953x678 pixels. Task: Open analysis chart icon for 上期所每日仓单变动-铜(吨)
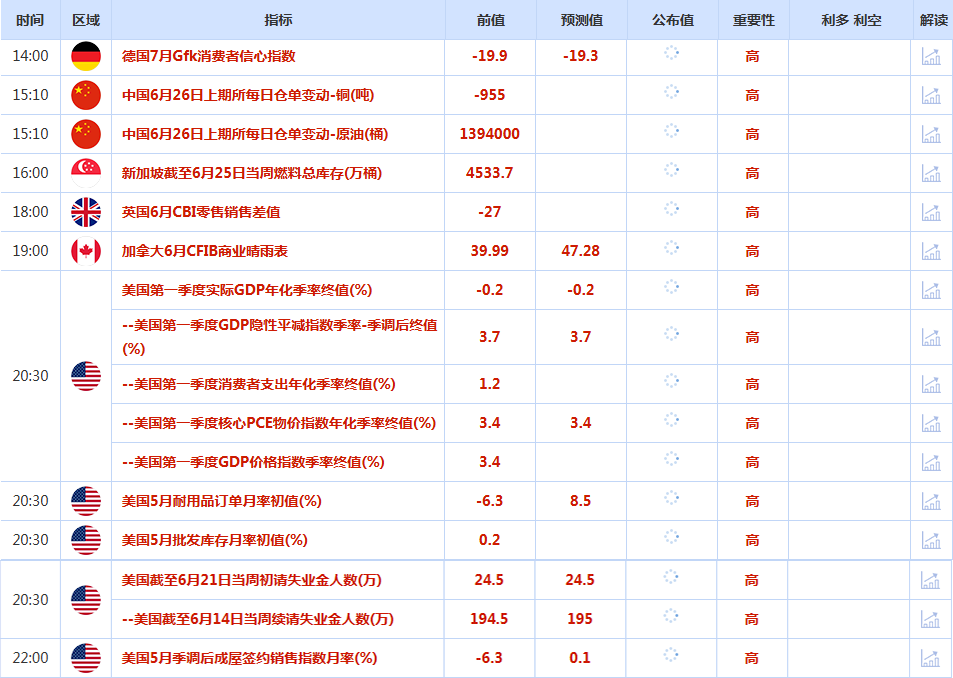click(931, 95)
